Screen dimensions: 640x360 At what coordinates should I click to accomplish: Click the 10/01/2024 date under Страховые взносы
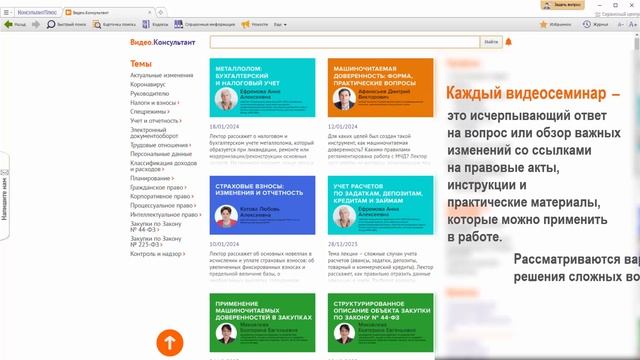pos(224,244)
